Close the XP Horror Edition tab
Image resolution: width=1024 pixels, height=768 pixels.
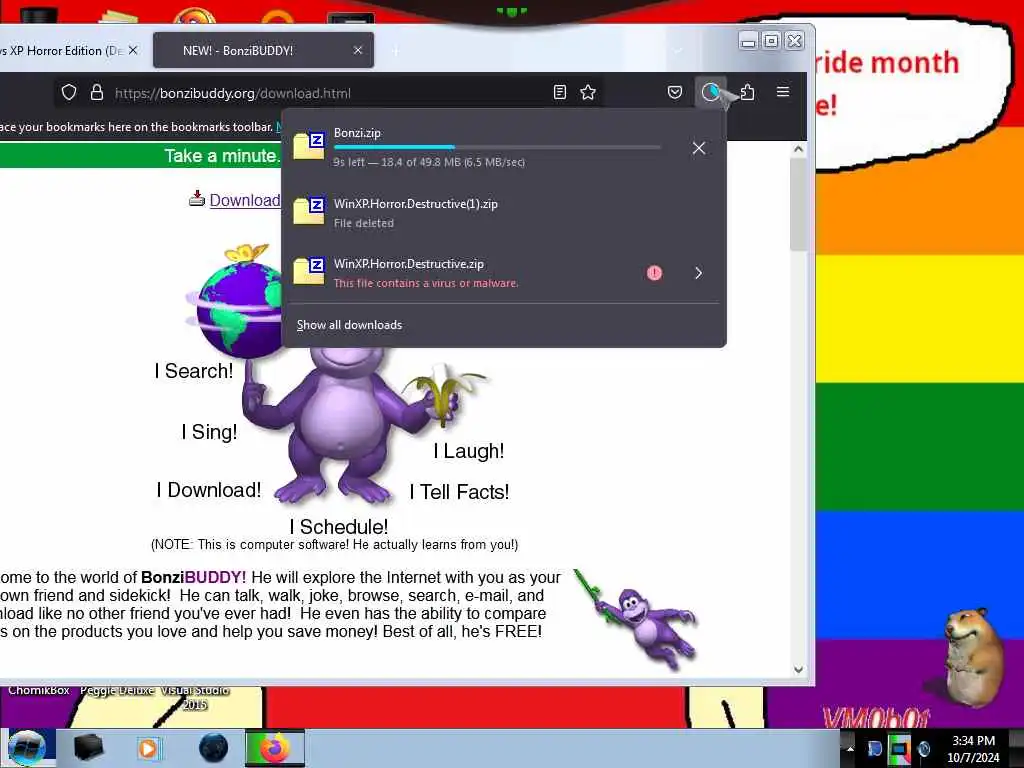tap(133, 50)
